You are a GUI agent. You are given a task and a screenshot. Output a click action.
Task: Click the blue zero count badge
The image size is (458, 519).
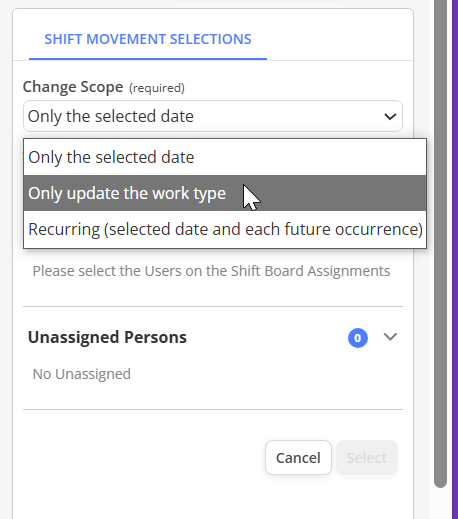[358, 338]
